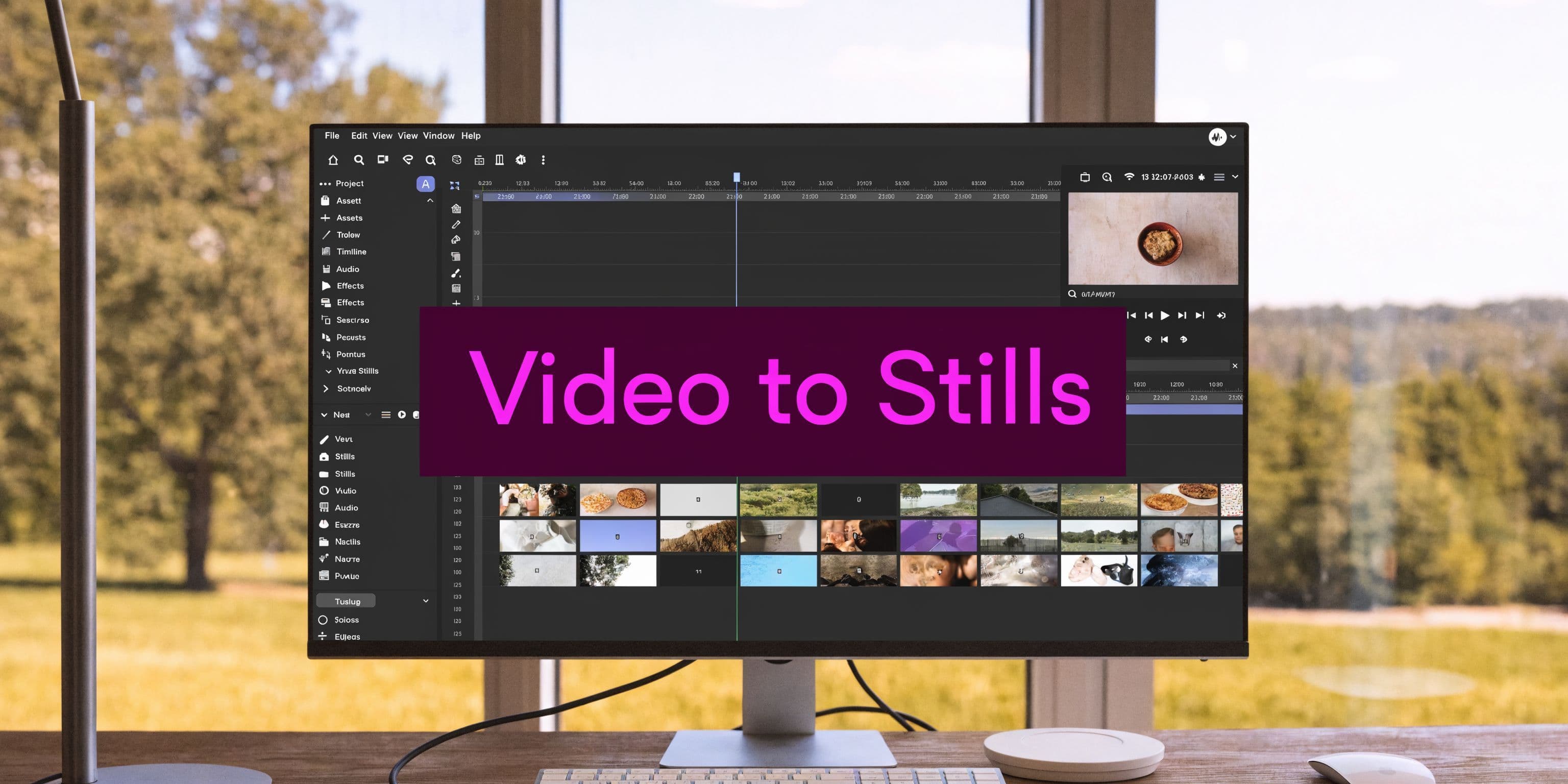Viewport: 1568px width, 784px height.
Task: Collapse the Nea section chevron
Action: pyautogui.click(x=324, y=415)
